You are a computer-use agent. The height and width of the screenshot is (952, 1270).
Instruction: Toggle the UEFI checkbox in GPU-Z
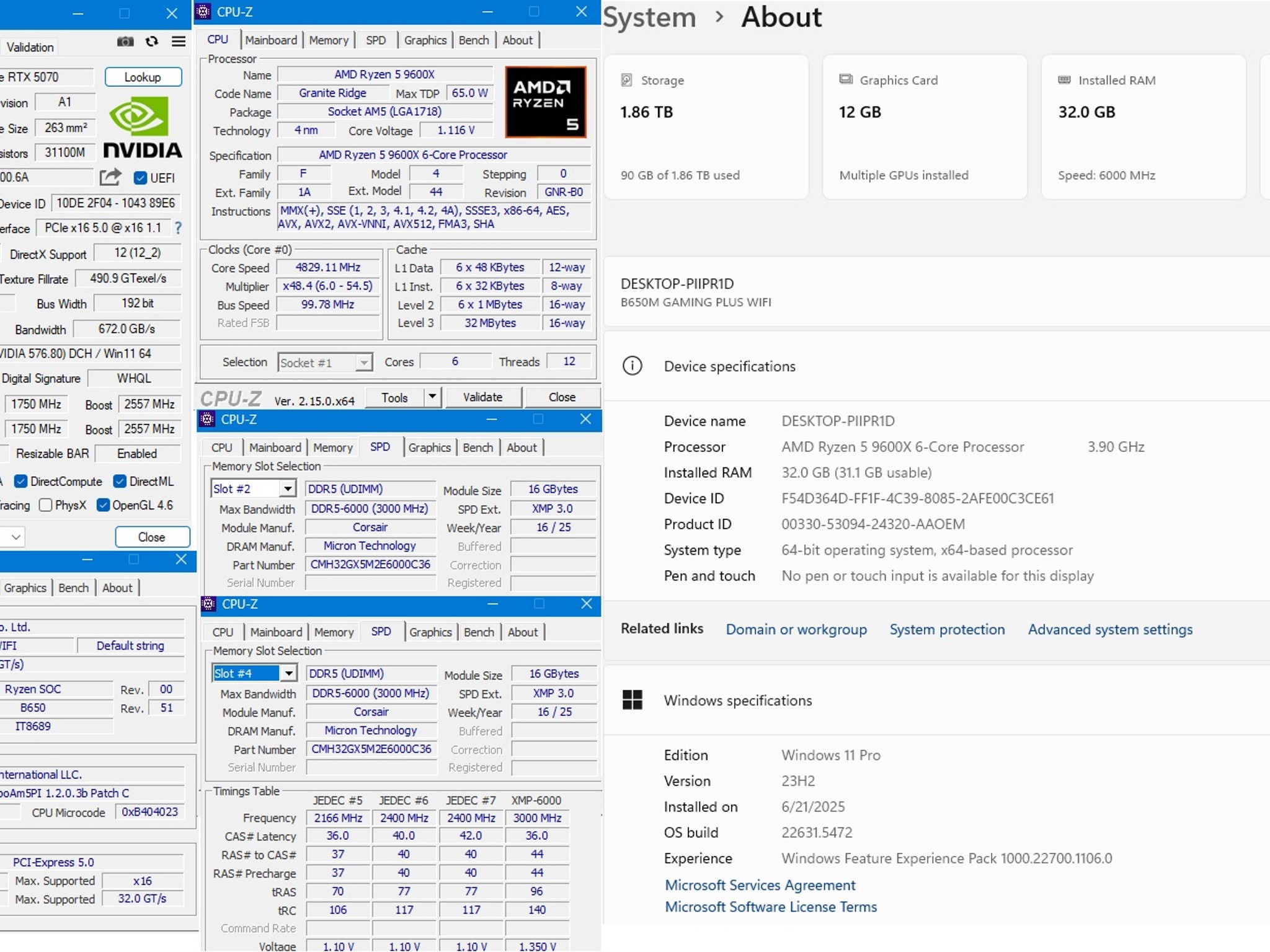[x=141, y=178]
